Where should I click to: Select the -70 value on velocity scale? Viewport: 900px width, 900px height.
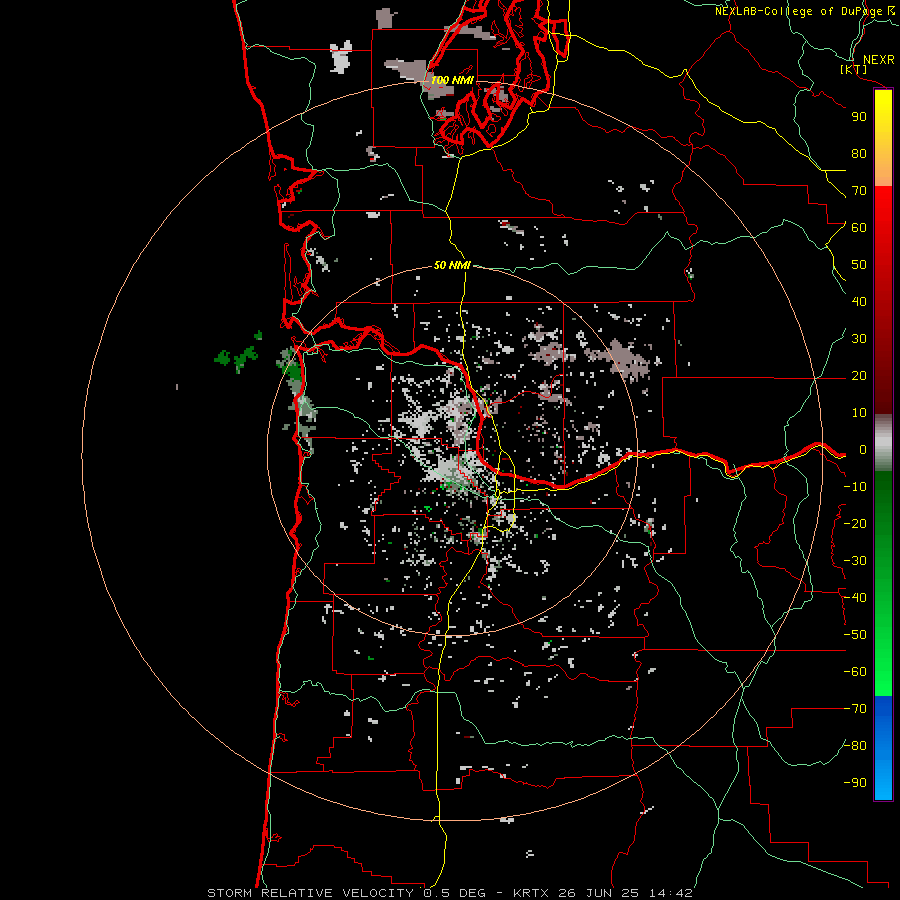[855, 709]
